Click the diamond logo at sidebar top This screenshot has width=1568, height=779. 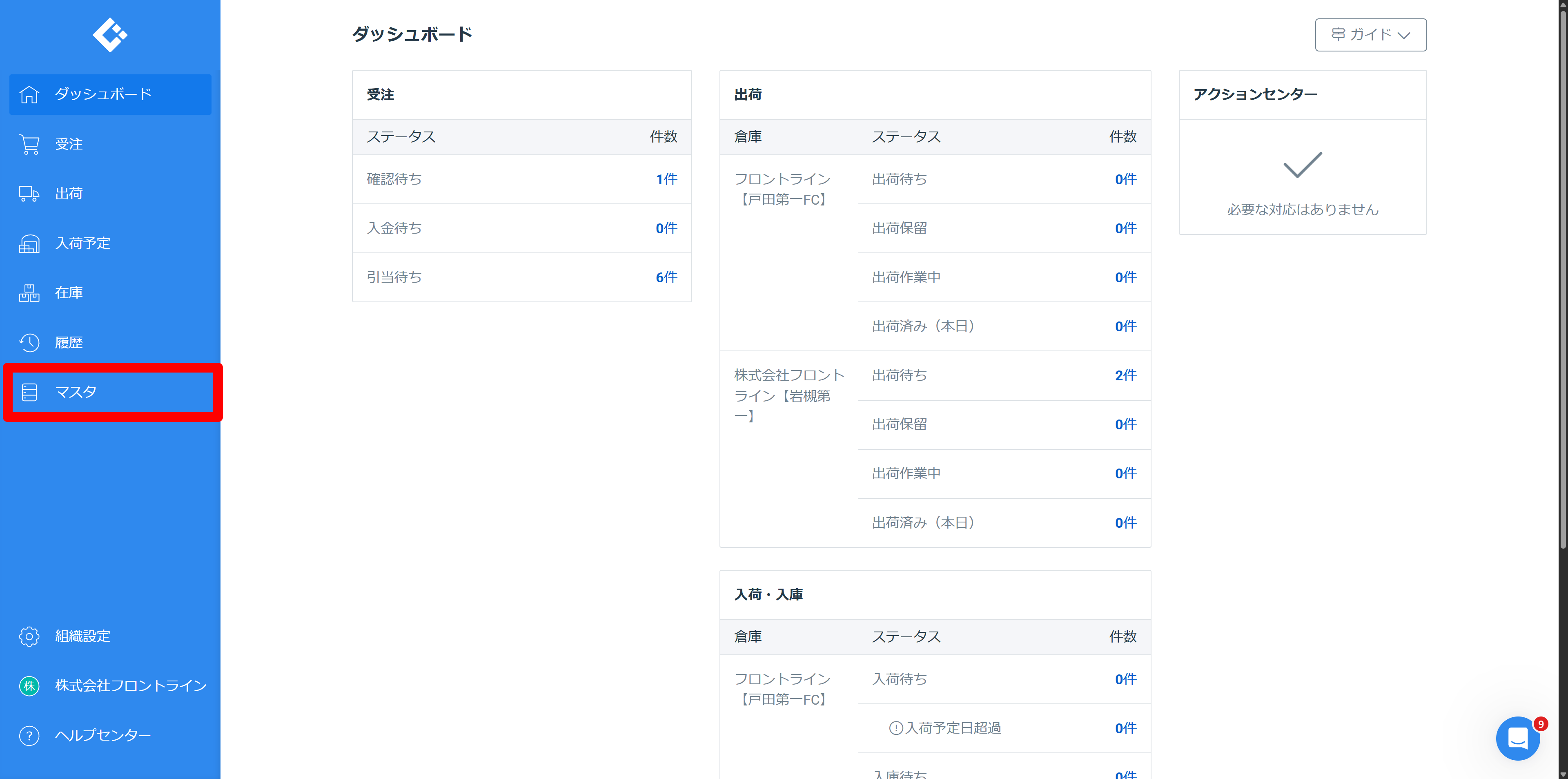(x=109, y=35)
